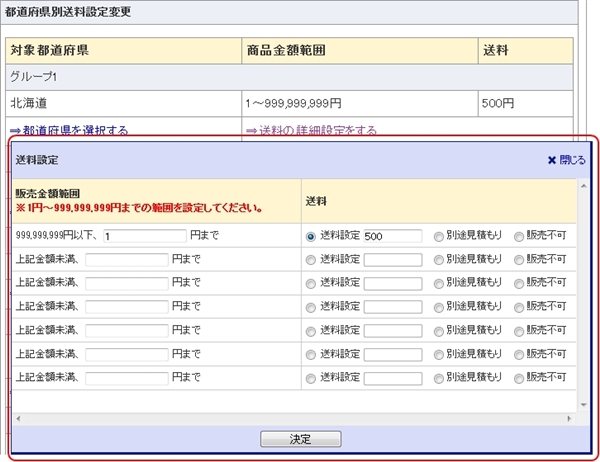
Task: Select 別途見積もり radio in the first row
Action: pos(439,236)
